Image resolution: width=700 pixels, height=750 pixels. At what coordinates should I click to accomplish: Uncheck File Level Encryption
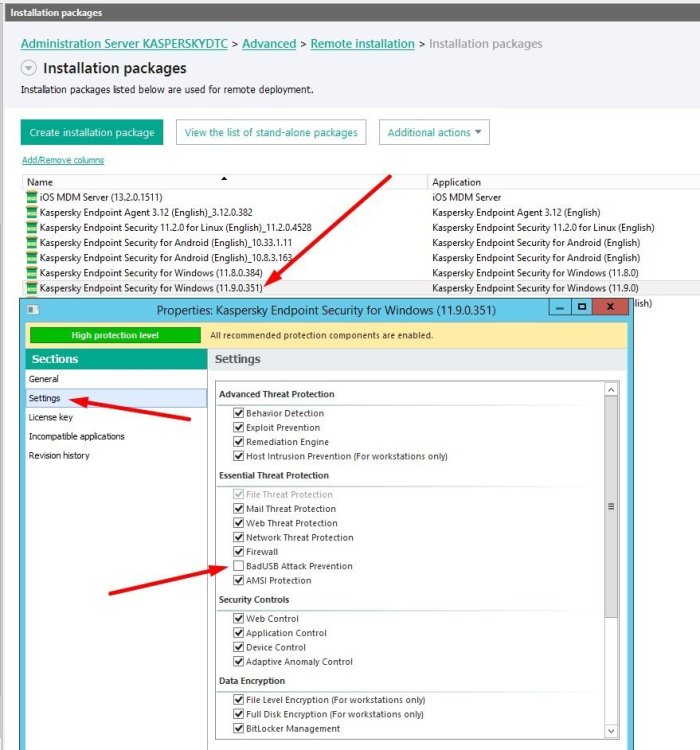pyautogui.click(x=238, y=700)
